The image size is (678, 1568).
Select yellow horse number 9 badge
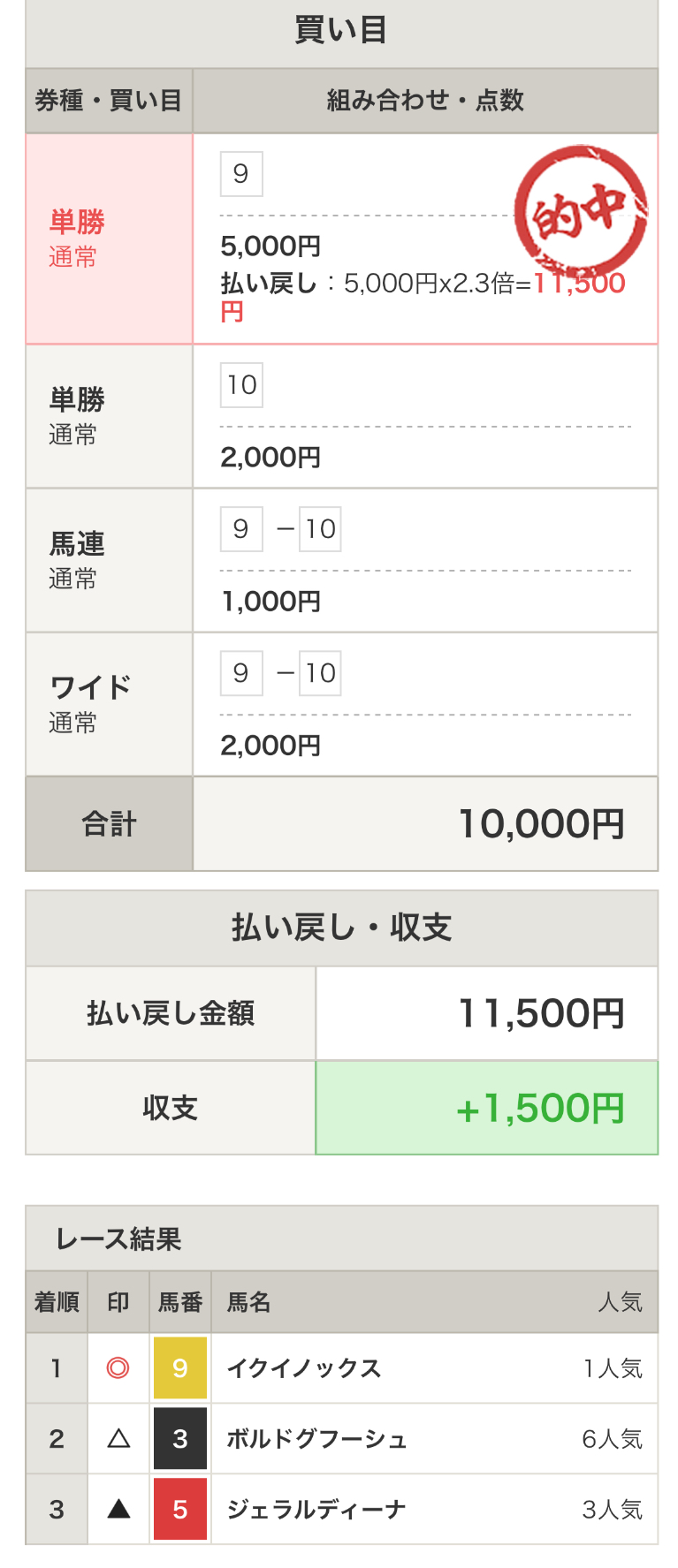coord(180,1367)
